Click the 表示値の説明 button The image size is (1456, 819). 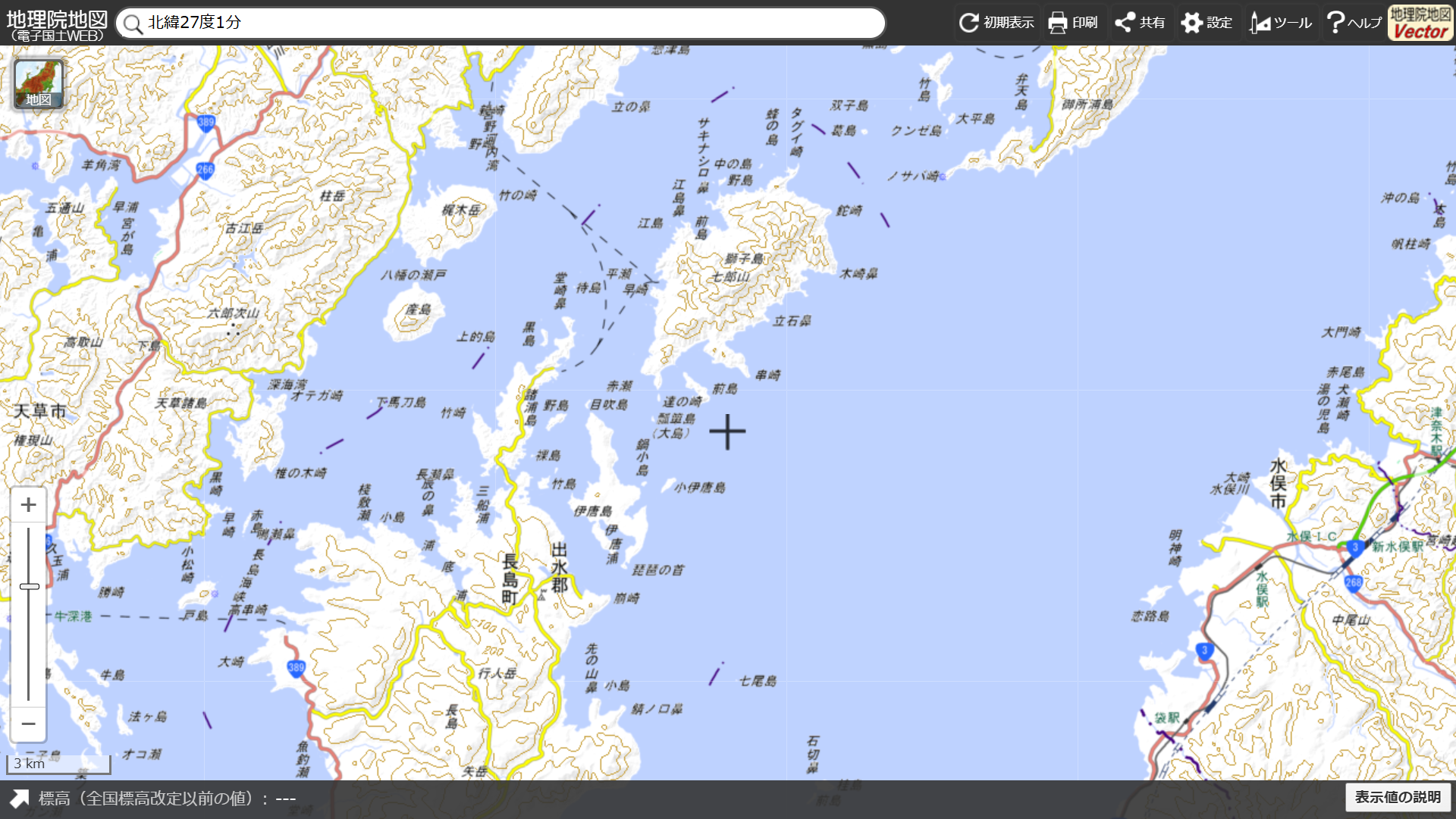pyautogui.click(x=1398, y=797)
